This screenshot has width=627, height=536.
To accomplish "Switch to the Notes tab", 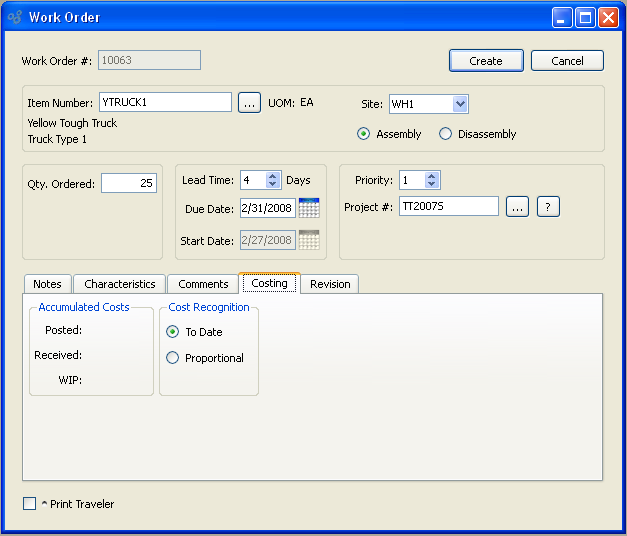I will point(48,284).
